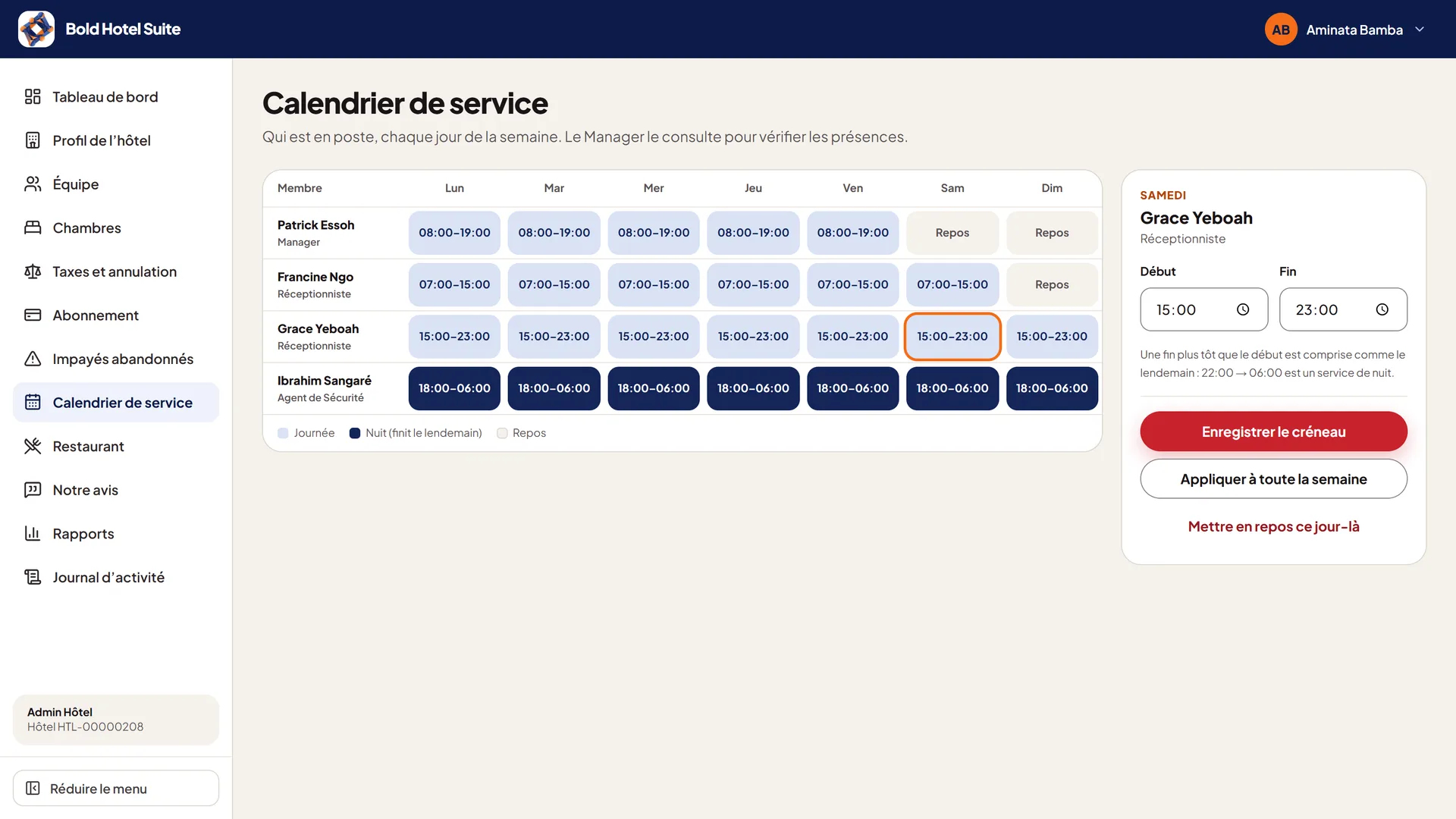Click the Chambres bed icon
The height and width of the screenshot is (819, 1456).
coord(33,227)
